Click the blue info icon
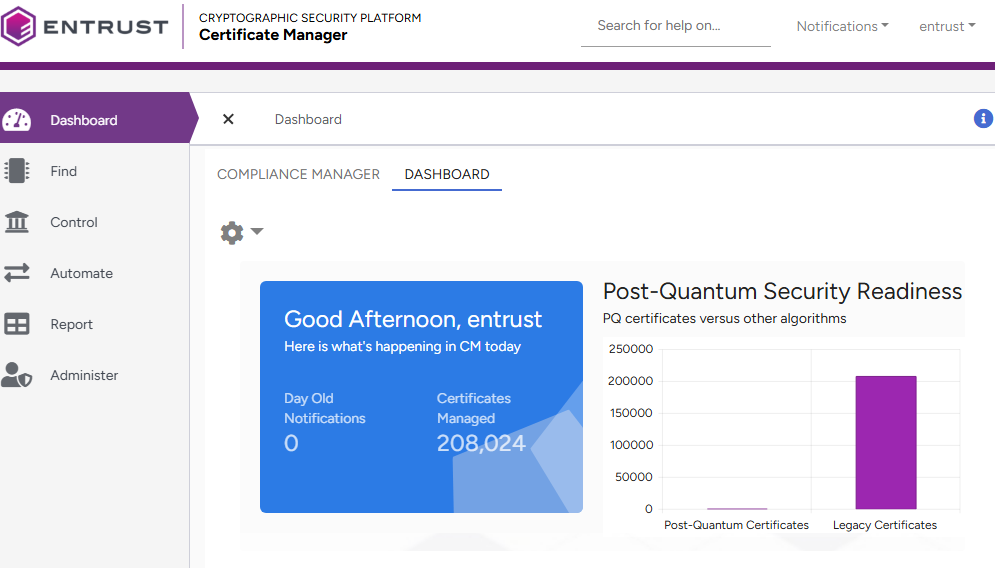Screen dimensions: 995x568 [x=983, y=119]
